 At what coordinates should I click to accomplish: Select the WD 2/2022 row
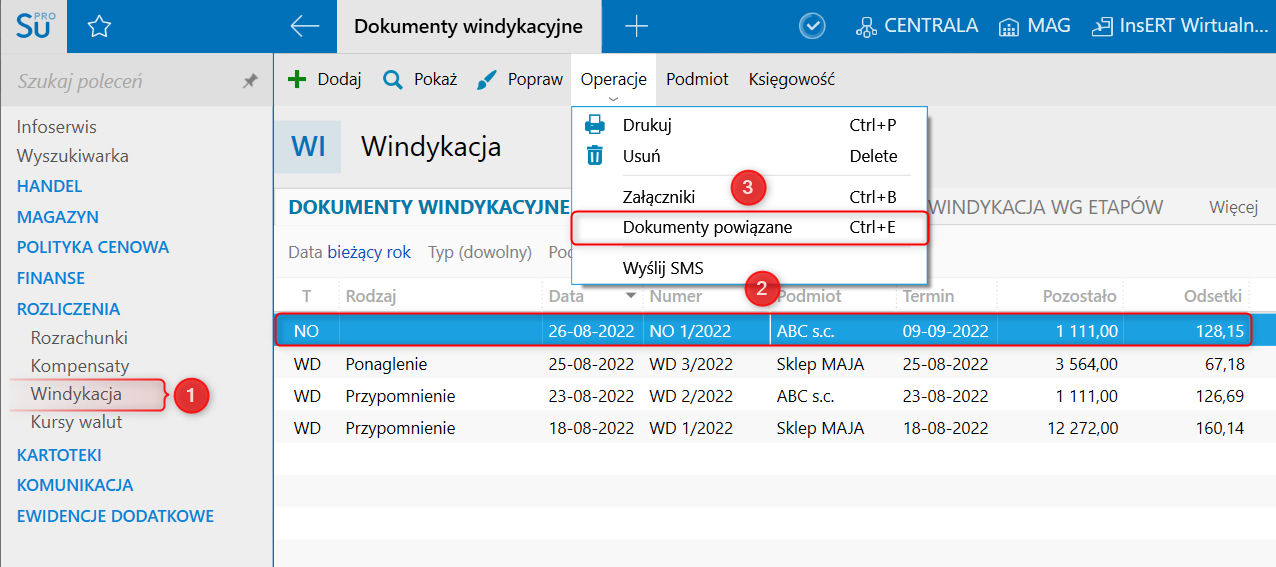764,396
